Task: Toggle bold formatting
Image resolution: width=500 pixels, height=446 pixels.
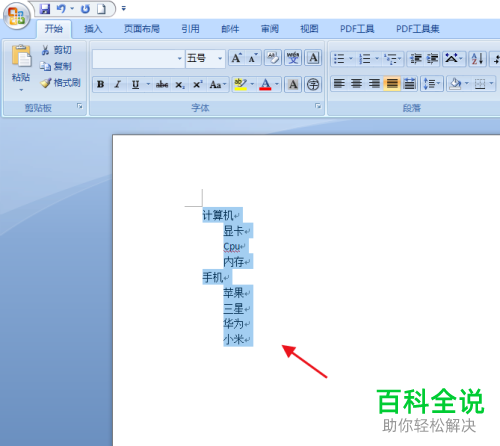Action: 100,85
